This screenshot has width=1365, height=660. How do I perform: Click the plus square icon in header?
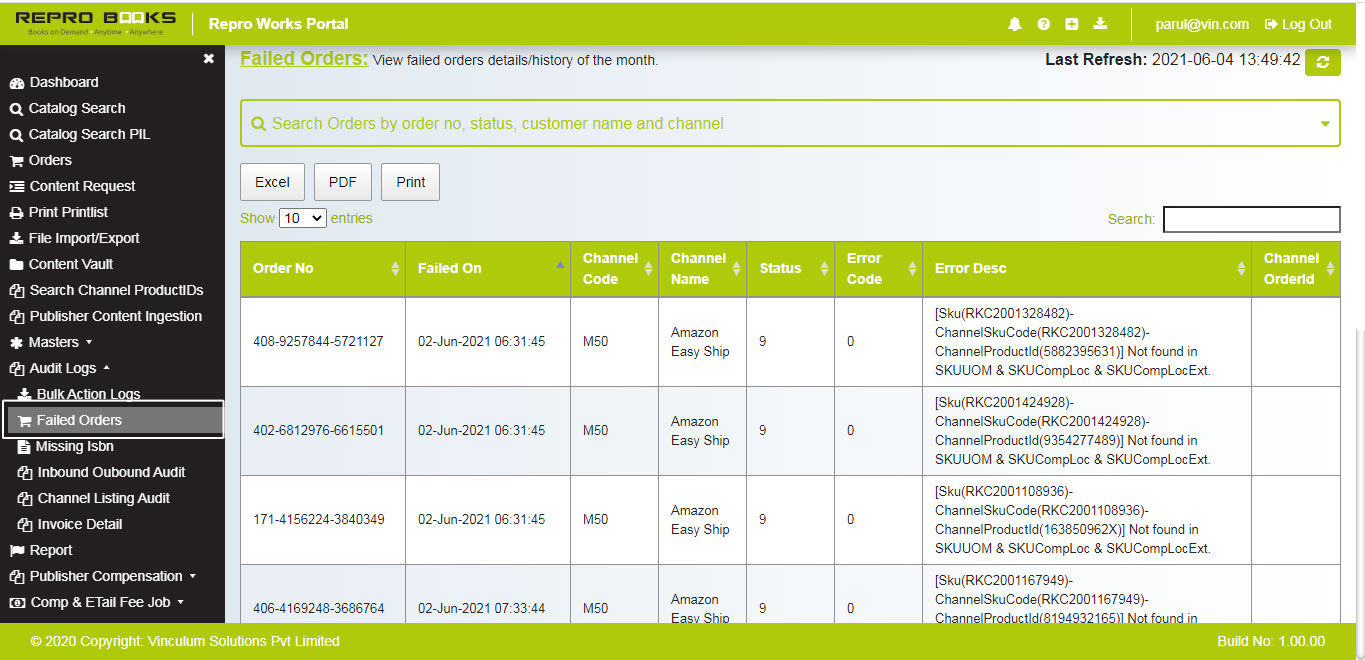point(1072,24)
